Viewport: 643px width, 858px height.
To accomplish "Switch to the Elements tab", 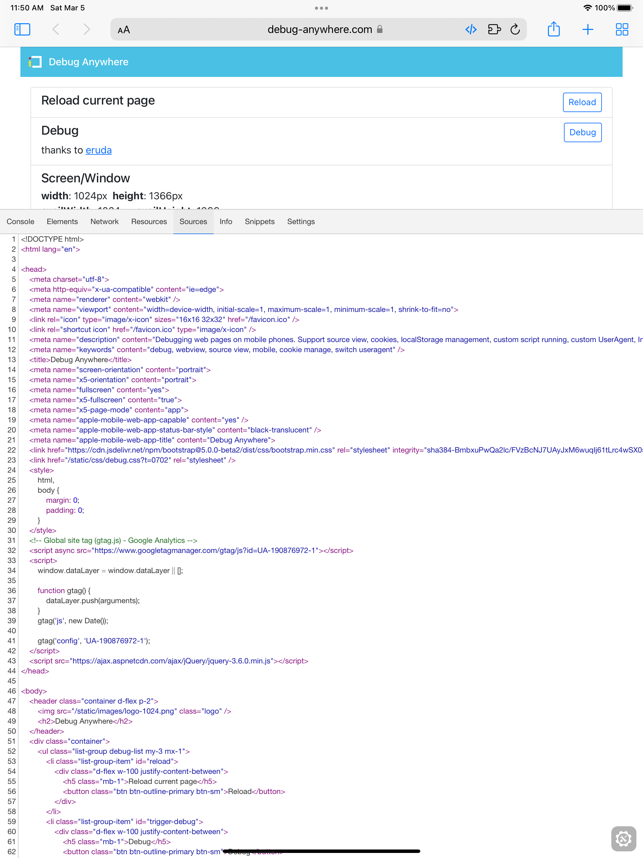I will 62,222.
